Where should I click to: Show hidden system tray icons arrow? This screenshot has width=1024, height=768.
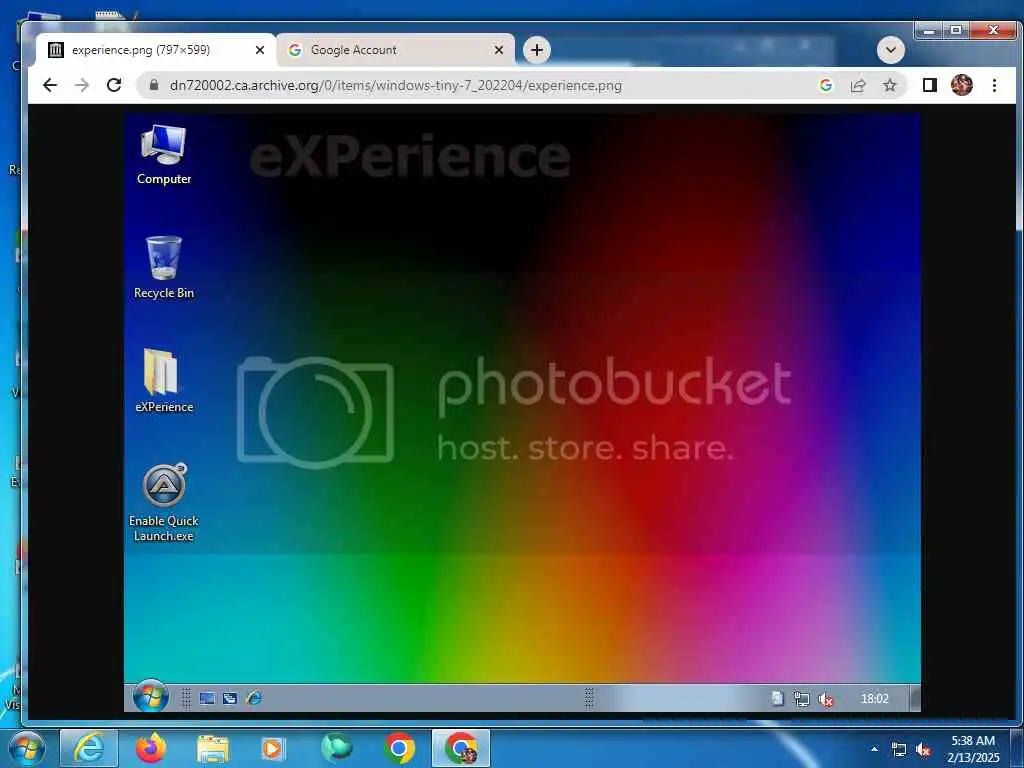[874, 749]
